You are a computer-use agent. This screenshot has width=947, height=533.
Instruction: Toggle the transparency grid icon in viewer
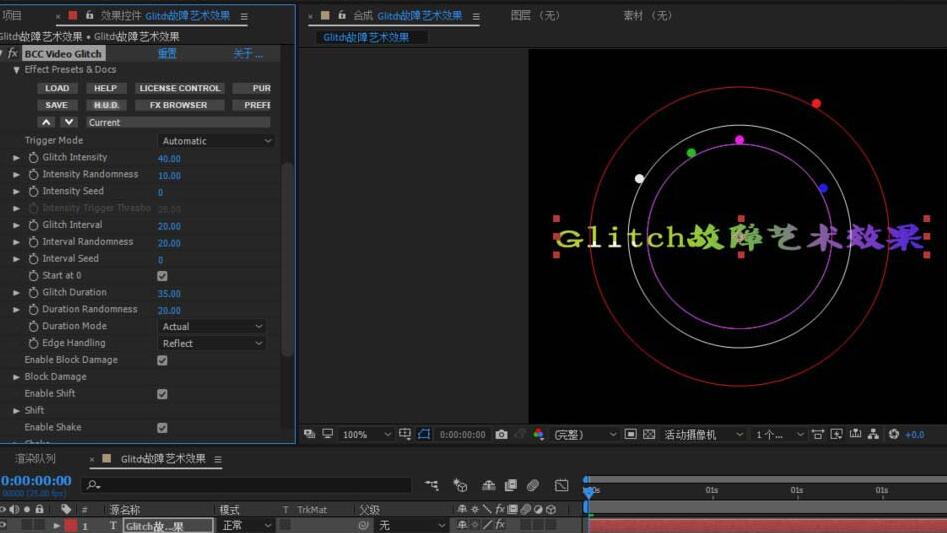(x=649, y=435)
